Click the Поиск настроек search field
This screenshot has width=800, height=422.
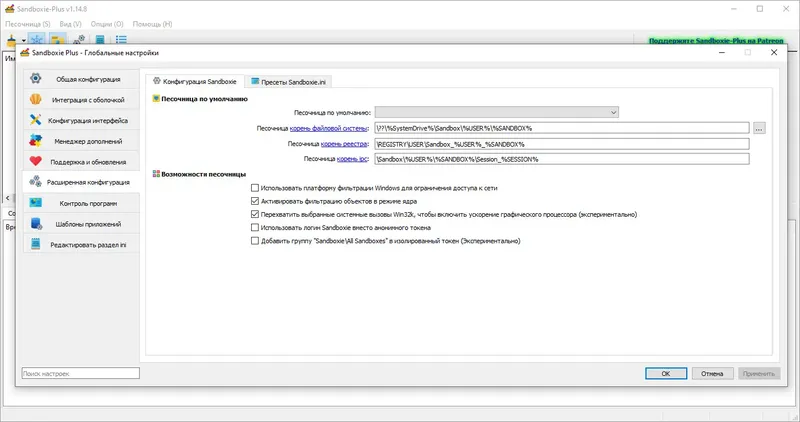point(81,373)
